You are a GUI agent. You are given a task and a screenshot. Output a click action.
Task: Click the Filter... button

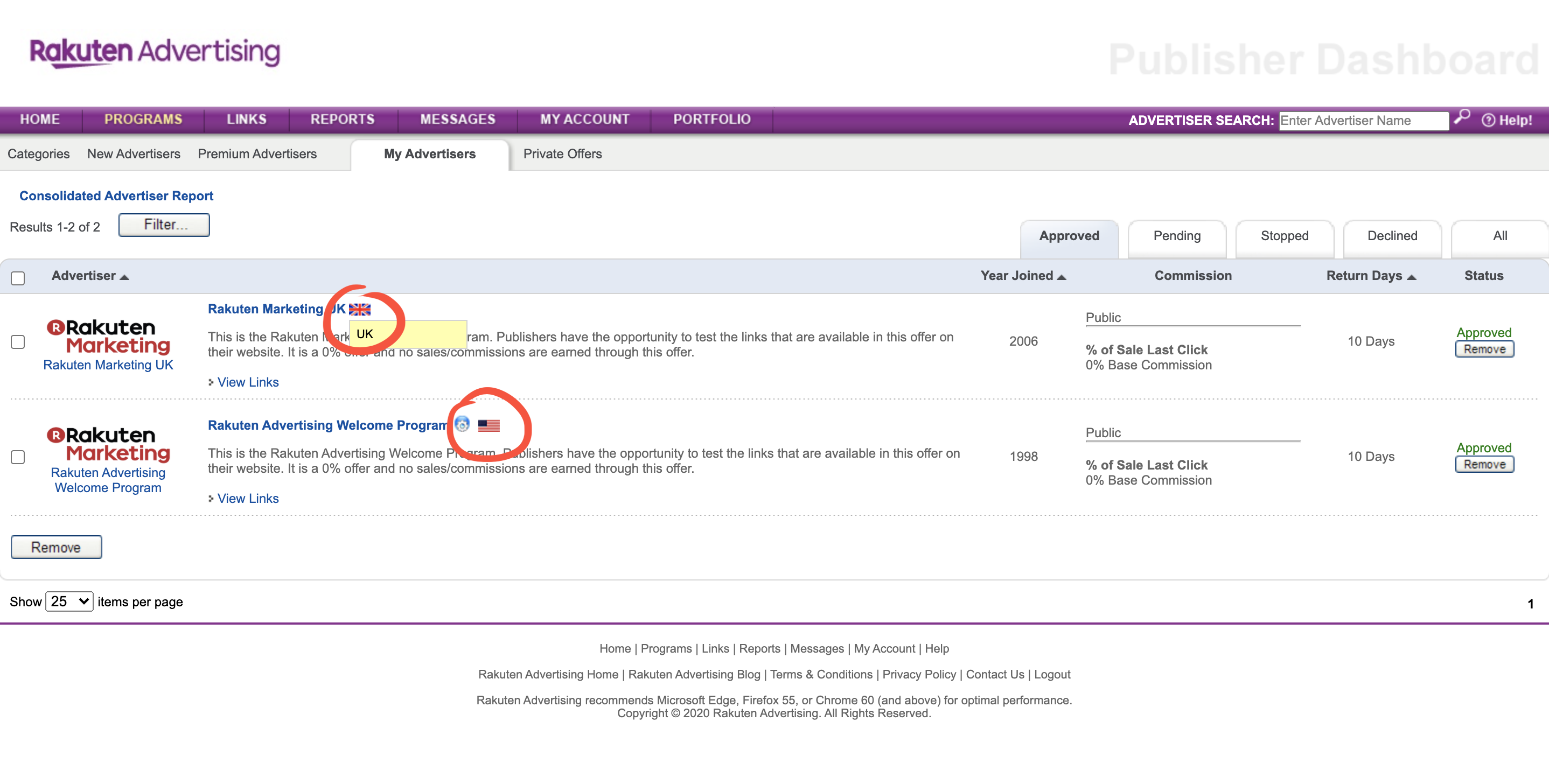[164, 225]
